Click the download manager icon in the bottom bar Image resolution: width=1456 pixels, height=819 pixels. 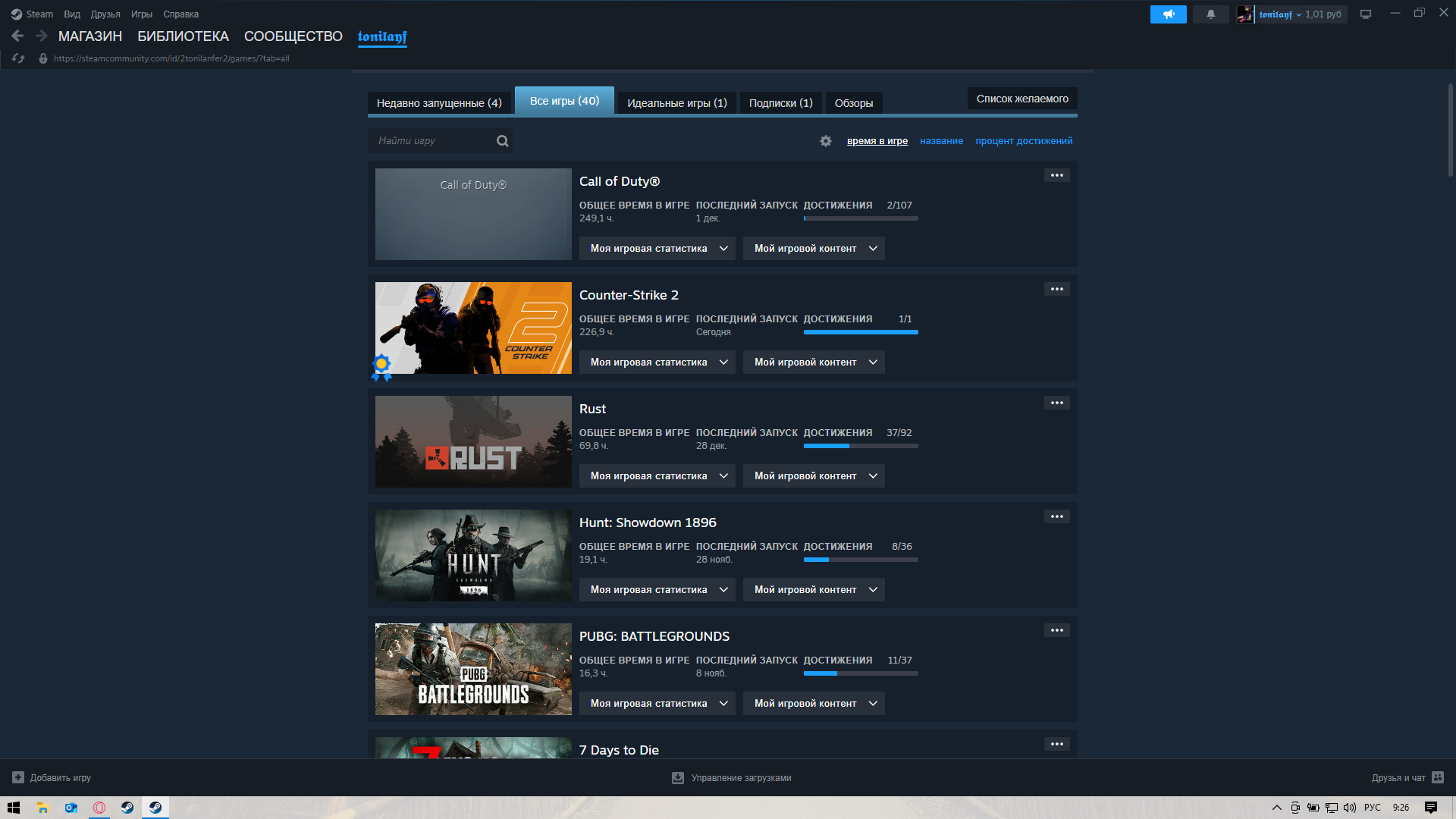[x=678, y=778]
